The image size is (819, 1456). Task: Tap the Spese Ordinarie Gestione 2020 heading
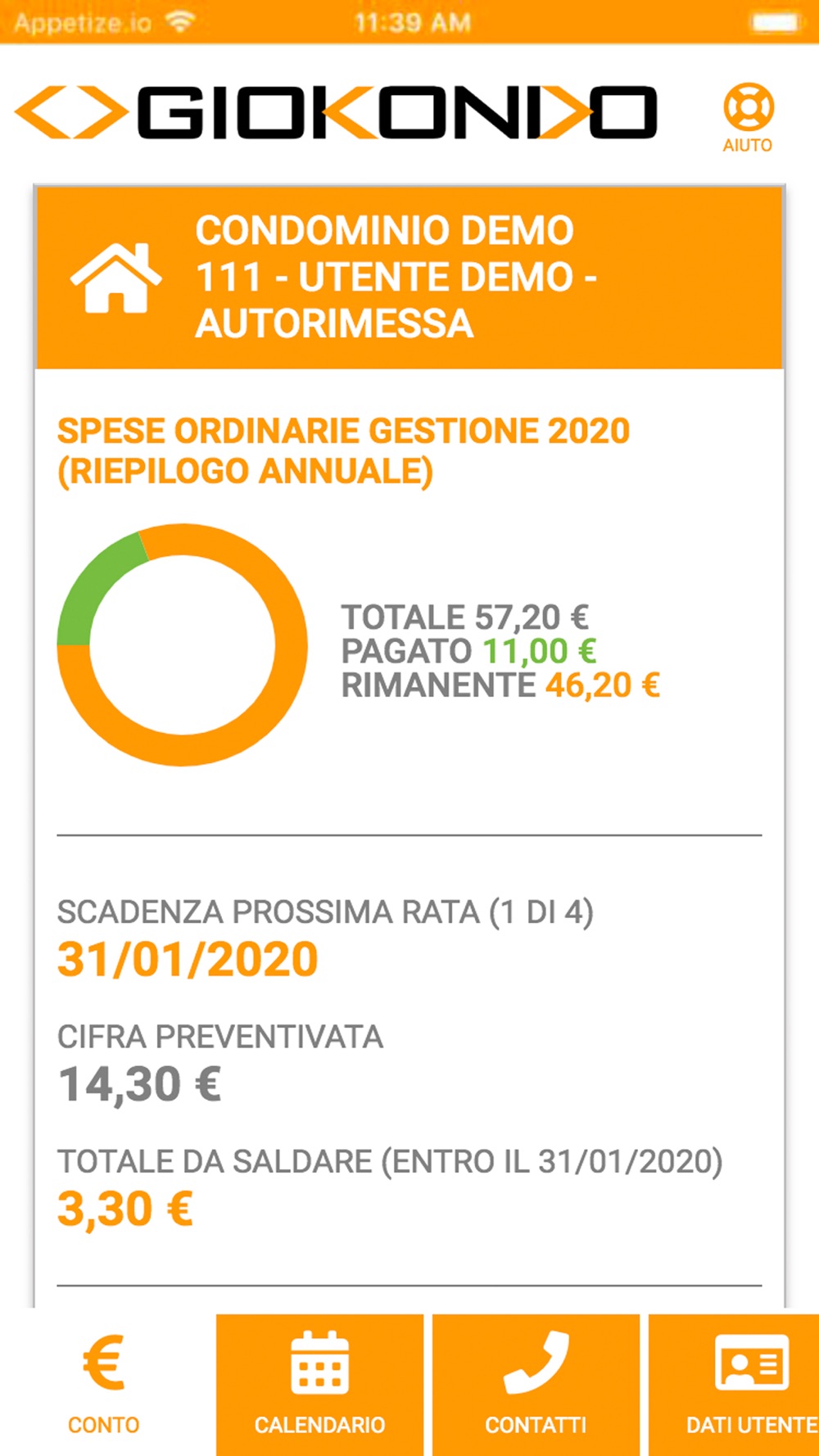[x=343, y=450]
